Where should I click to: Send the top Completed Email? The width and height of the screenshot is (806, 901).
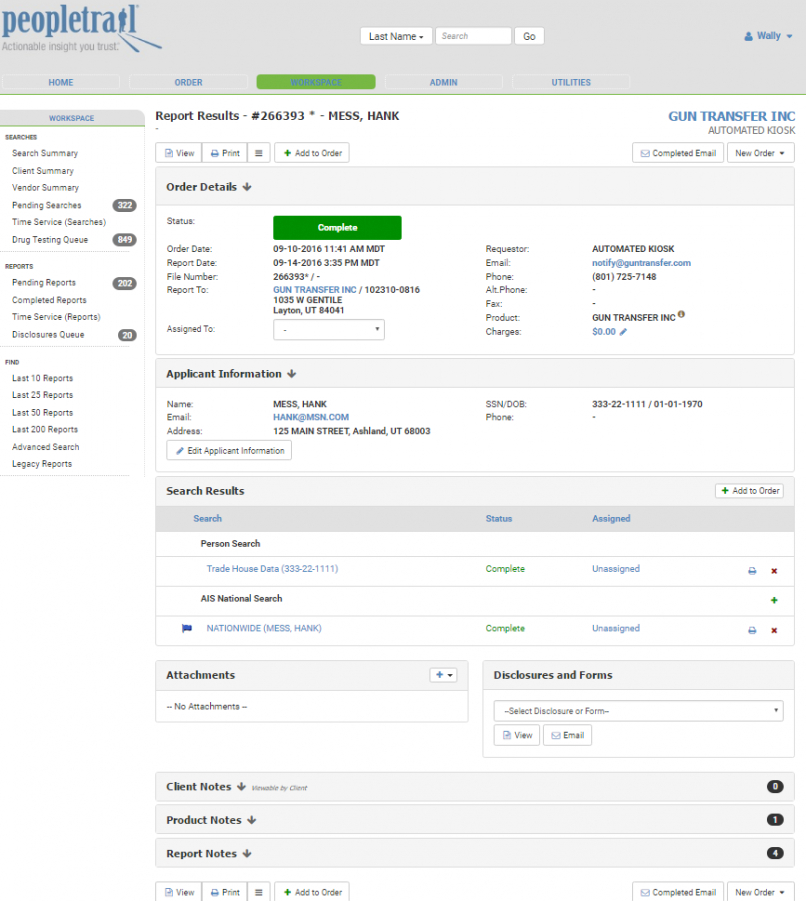pyautogui.click(x=678, y=153)
